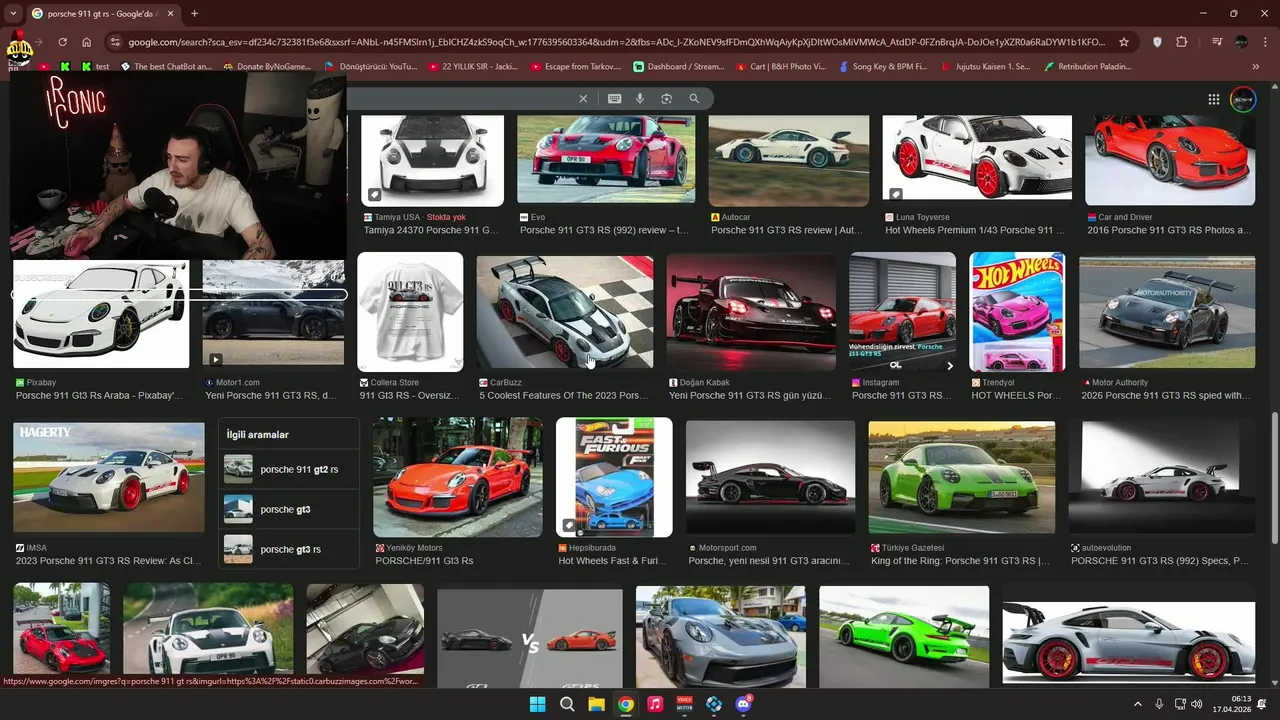Open the on-screen keyboard input tool
Screen dimensions: 1280x720
tap(614, 99)
